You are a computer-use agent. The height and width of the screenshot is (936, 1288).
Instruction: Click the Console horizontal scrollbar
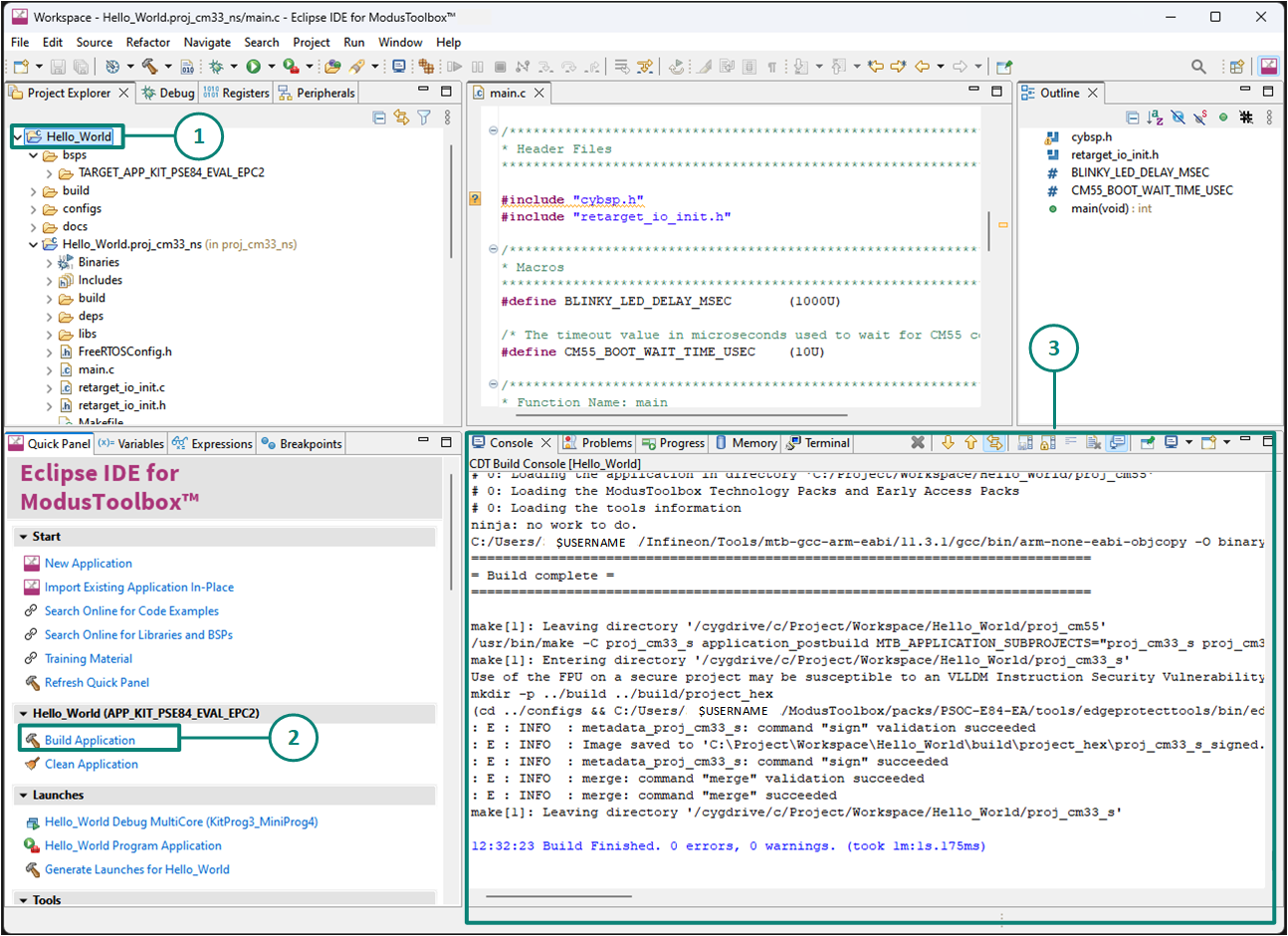[558, 896]
